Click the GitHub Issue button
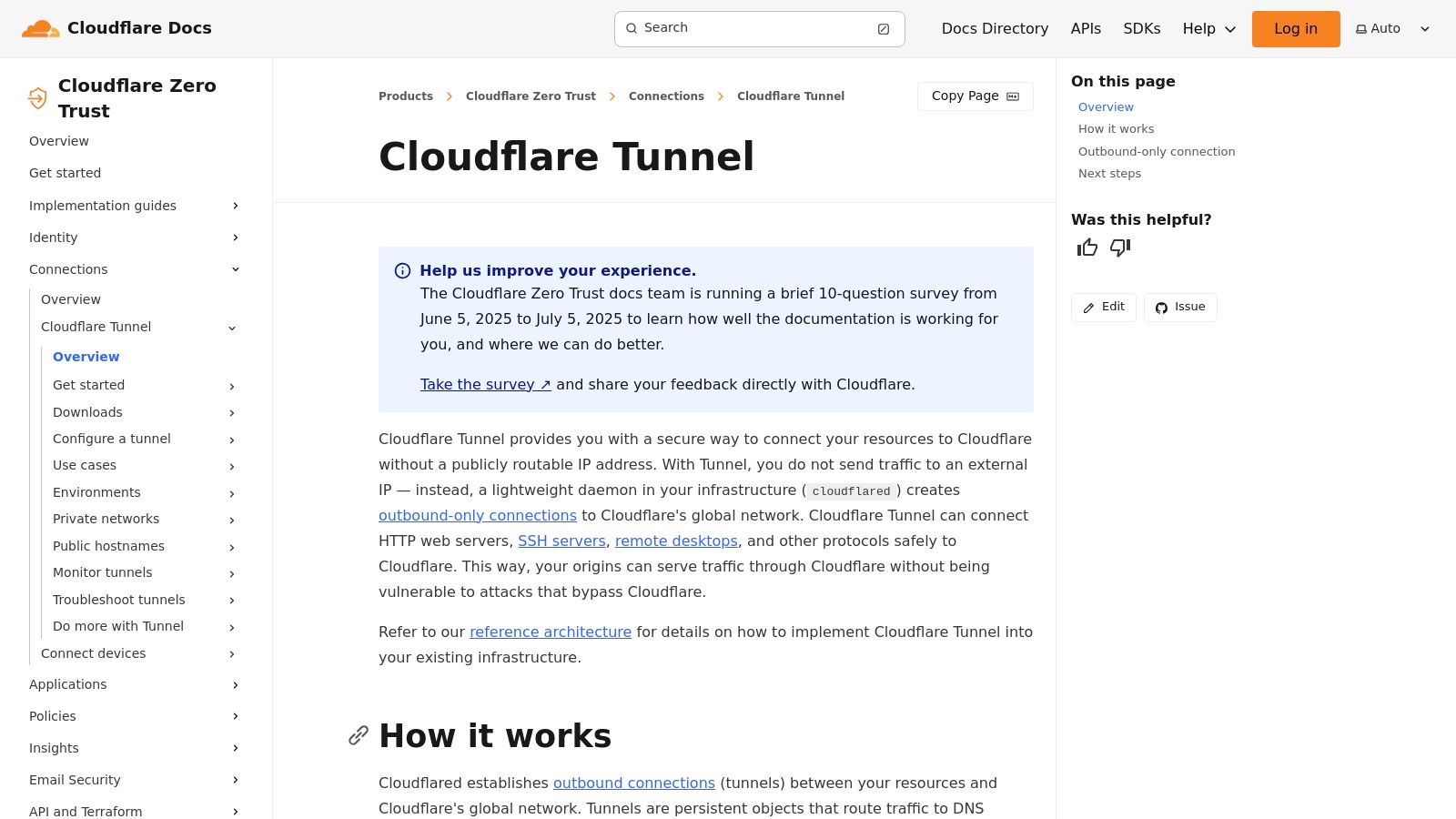This screenshot has height=819, width=1456. pos(1180,308)
